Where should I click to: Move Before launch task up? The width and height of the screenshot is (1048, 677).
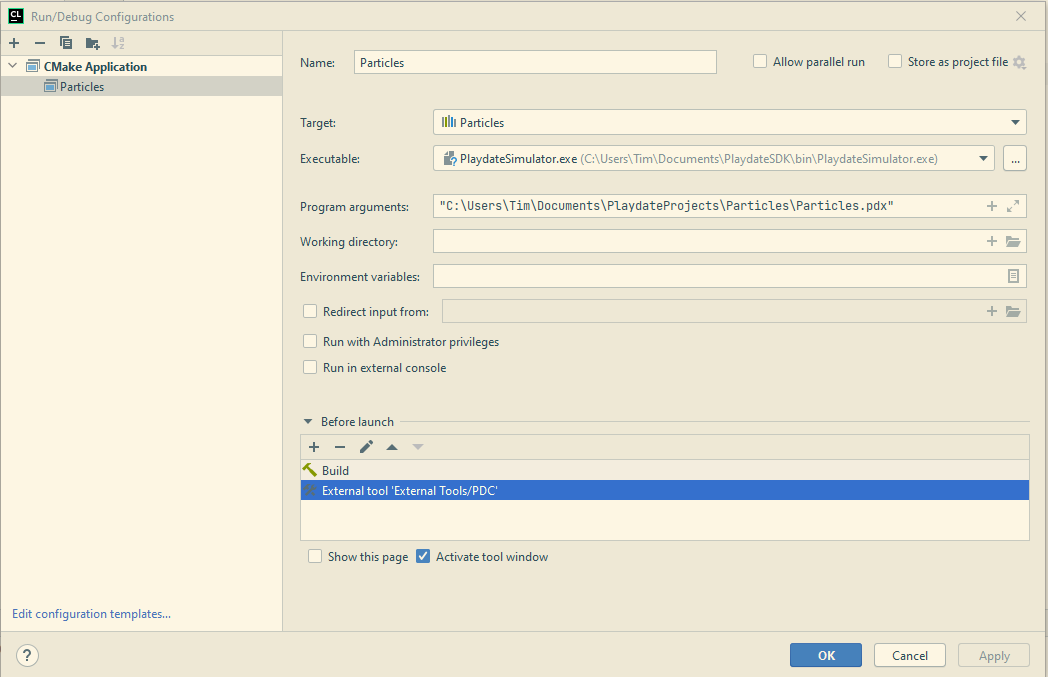pyautogui.click(x=392, y=447)
